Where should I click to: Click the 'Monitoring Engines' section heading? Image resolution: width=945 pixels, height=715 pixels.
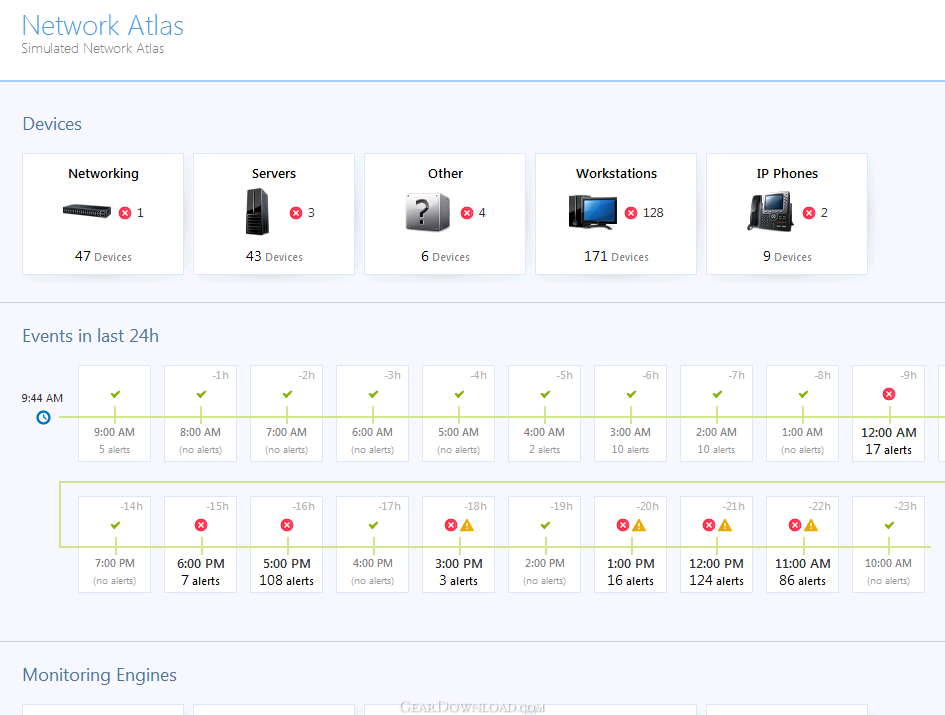(99, 675)
